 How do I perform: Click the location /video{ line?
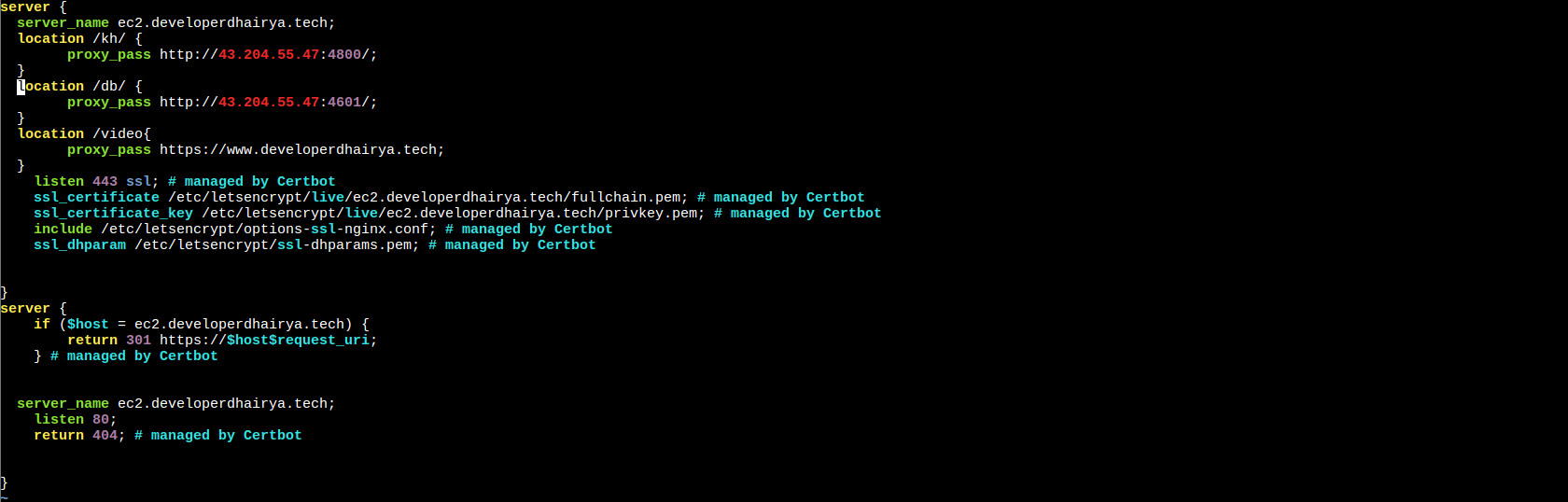point(84,133)
